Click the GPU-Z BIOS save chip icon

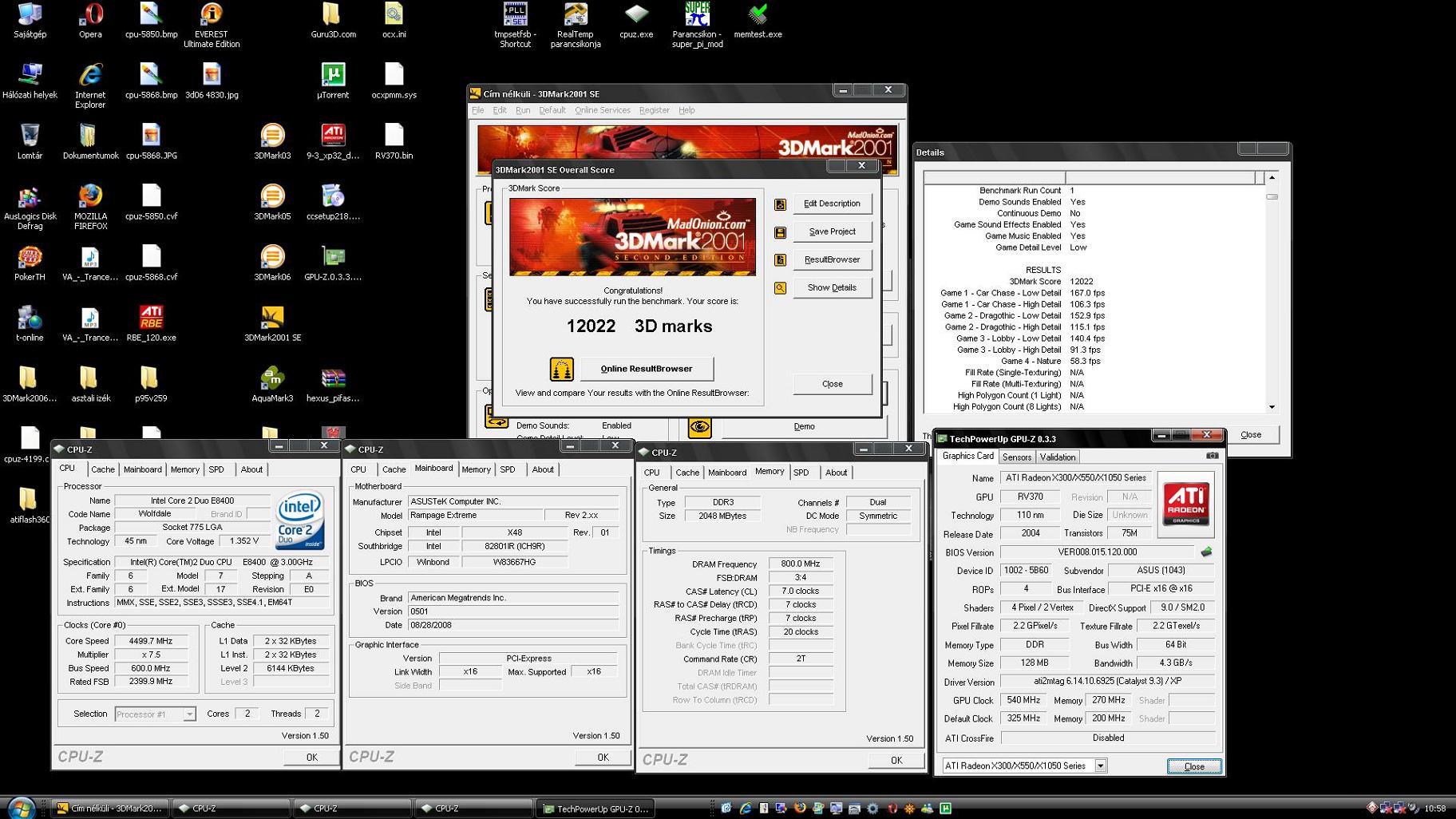(x=1206, y=552)
